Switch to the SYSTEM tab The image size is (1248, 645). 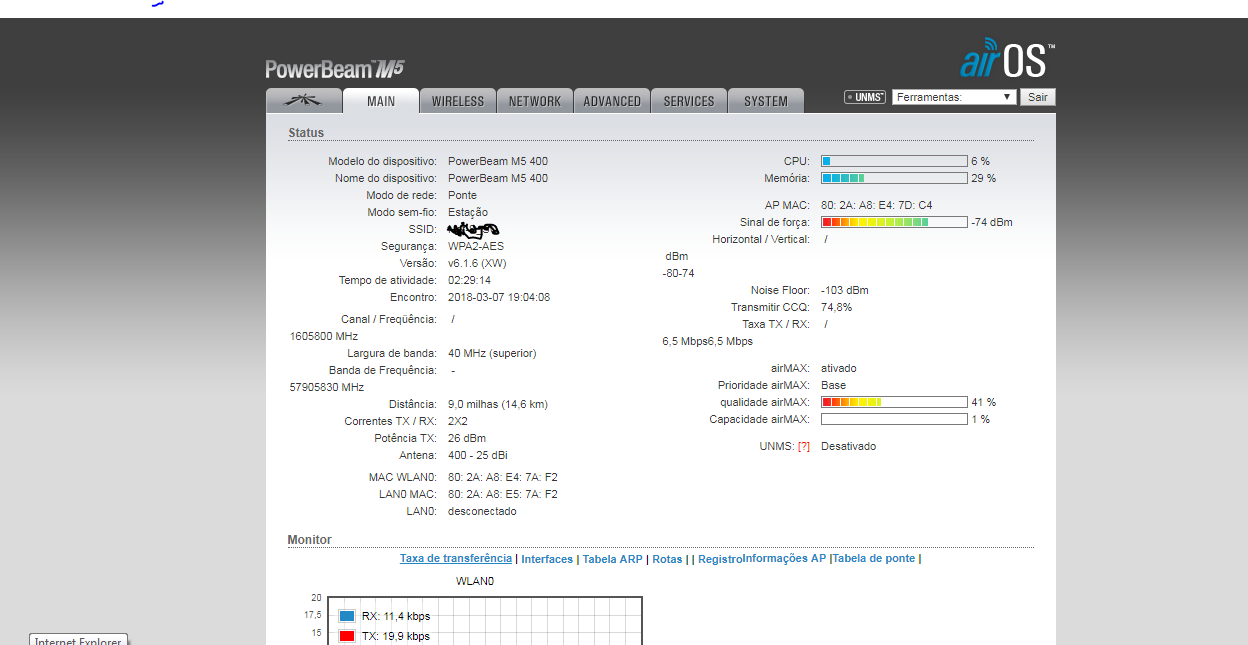tap(766, 101)
